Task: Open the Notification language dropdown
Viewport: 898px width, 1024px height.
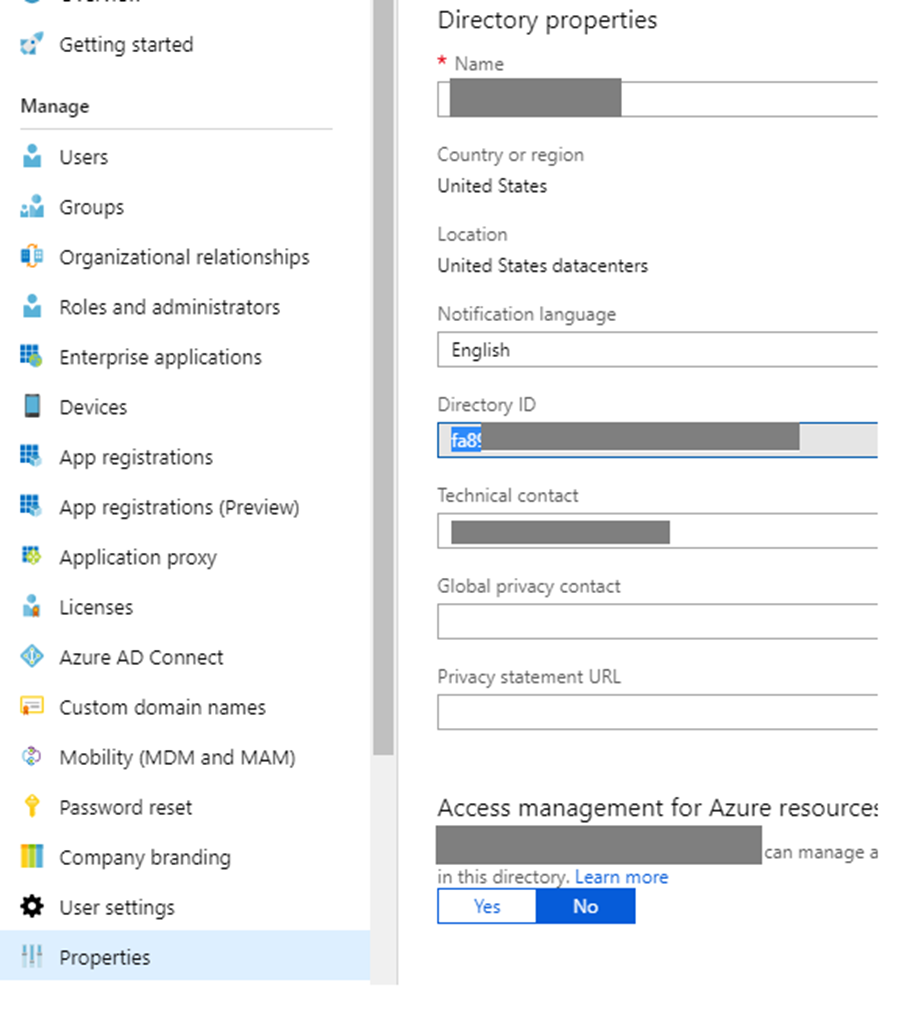Action: pyautogui.click(x=658, y=349)
